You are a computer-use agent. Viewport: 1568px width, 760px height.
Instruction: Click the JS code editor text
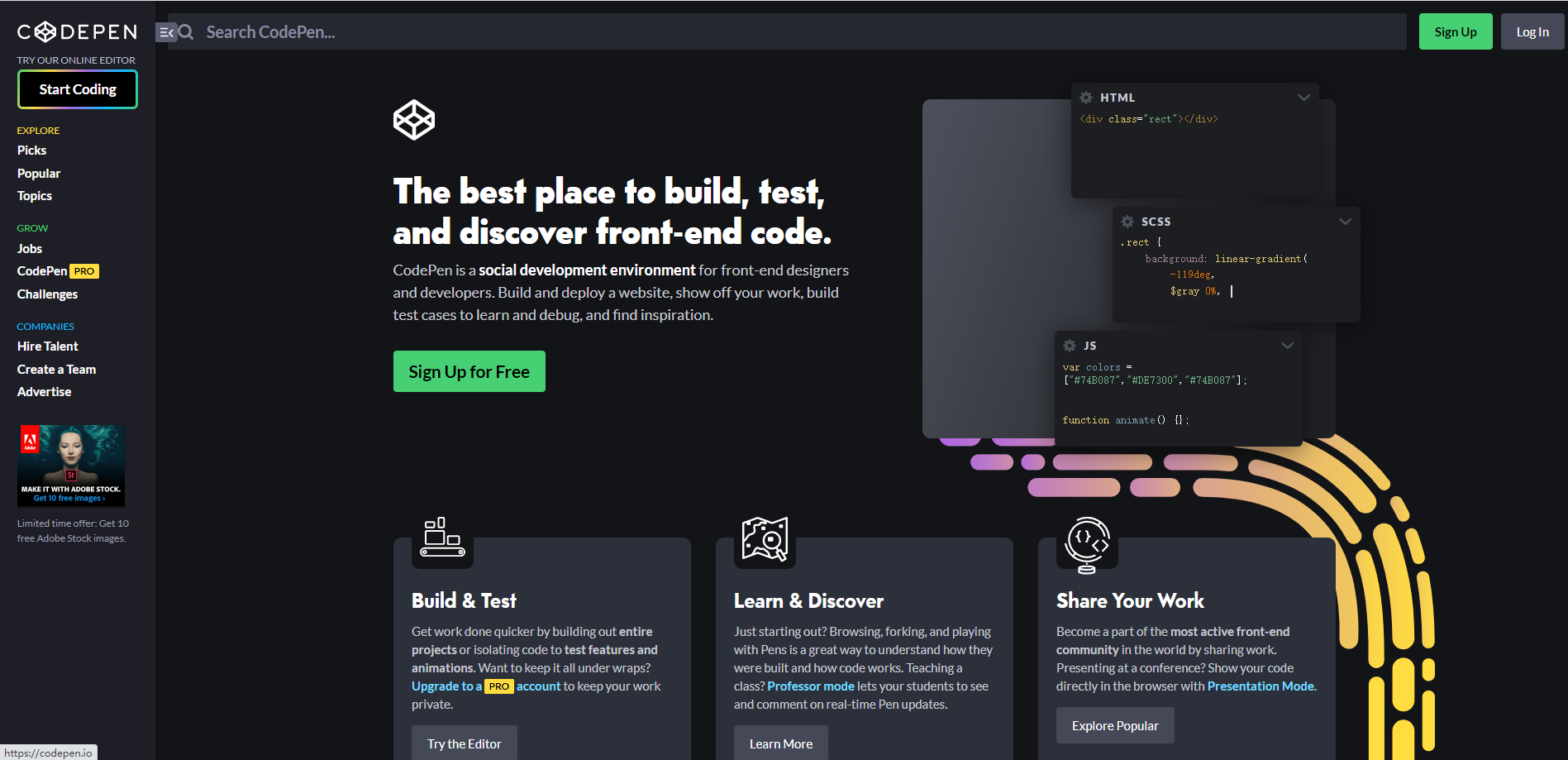point(1155,393)
